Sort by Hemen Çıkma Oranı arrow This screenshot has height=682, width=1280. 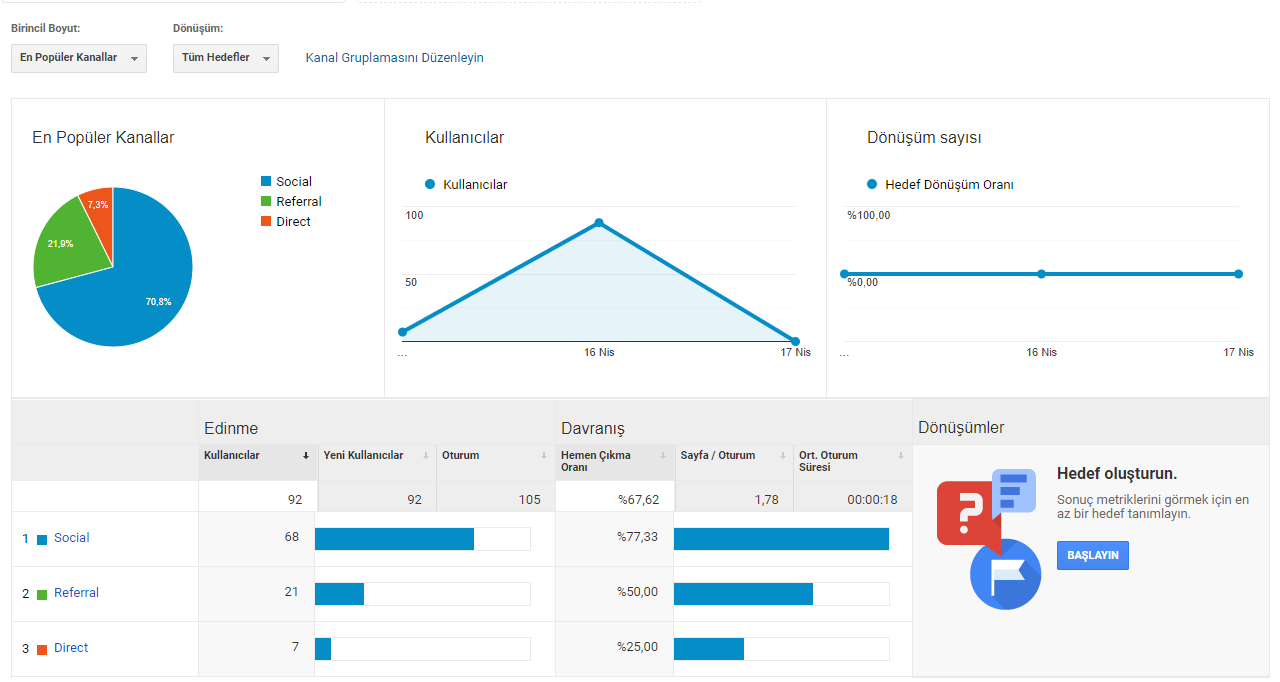(662, 456)
